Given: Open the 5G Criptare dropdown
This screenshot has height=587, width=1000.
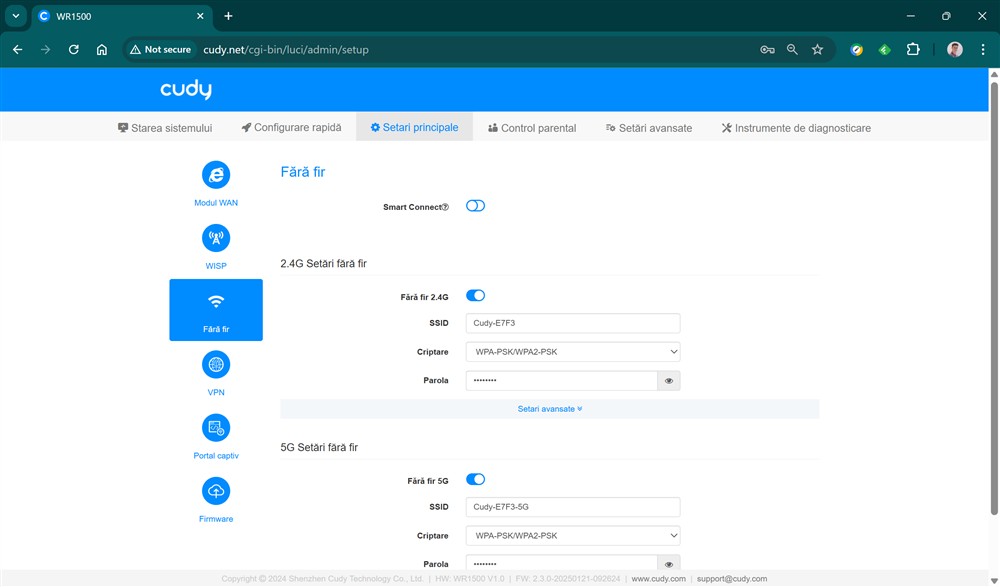Looking at the screenshot, I should [573, 536].
